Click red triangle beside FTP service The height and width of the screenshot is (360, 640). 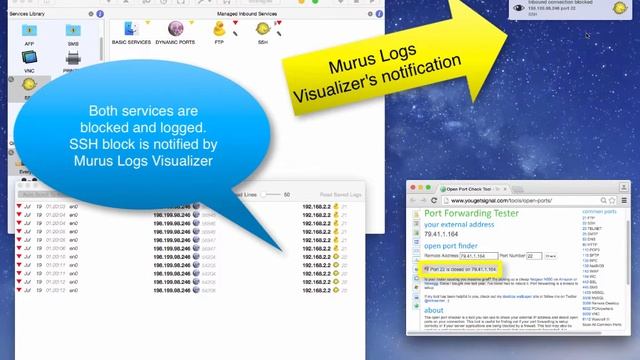236,23
